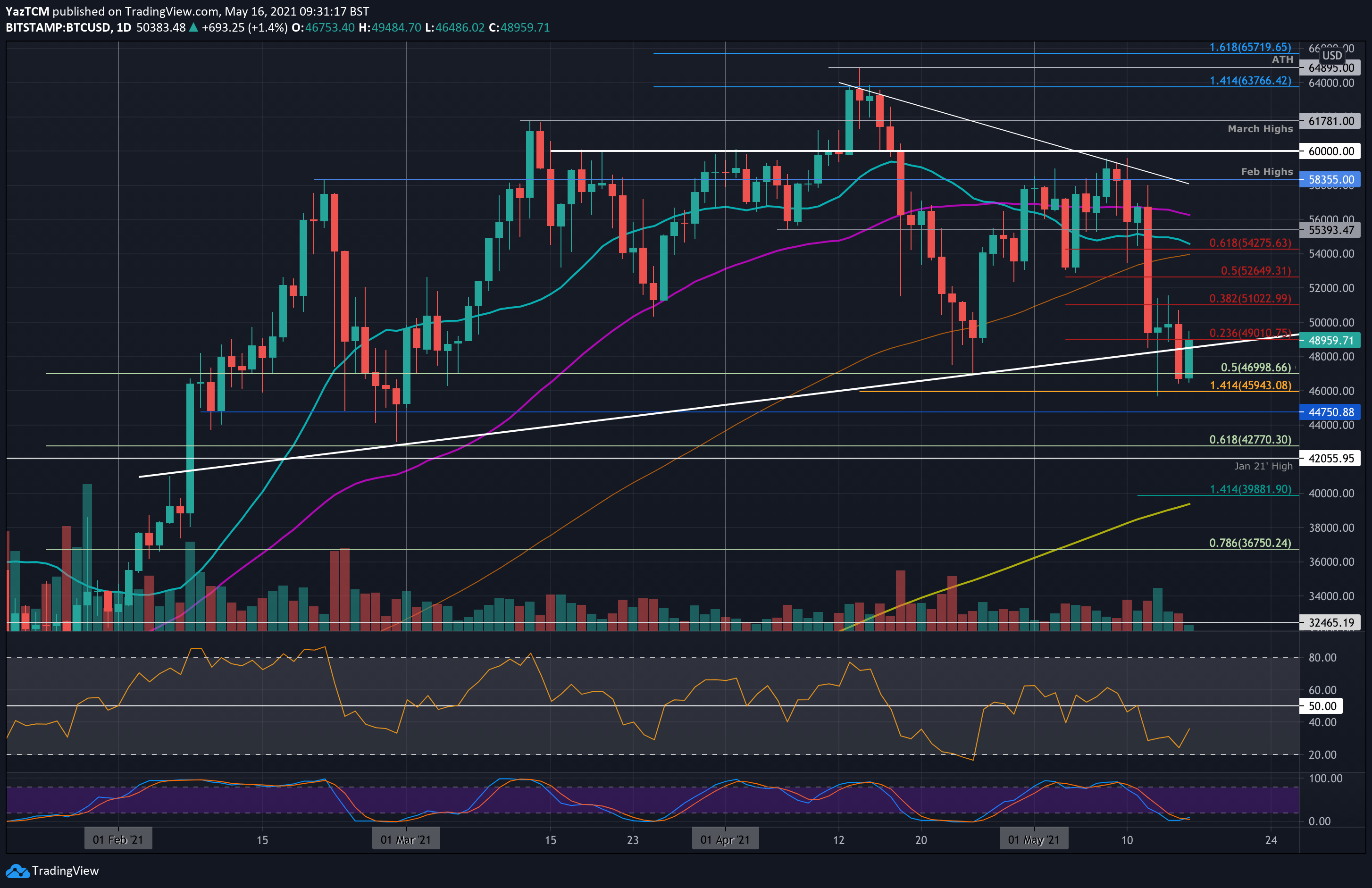1372x888 pixels.
Task: Click the 0.382(51022.99) retracement label
Action: click(1250, 298)
